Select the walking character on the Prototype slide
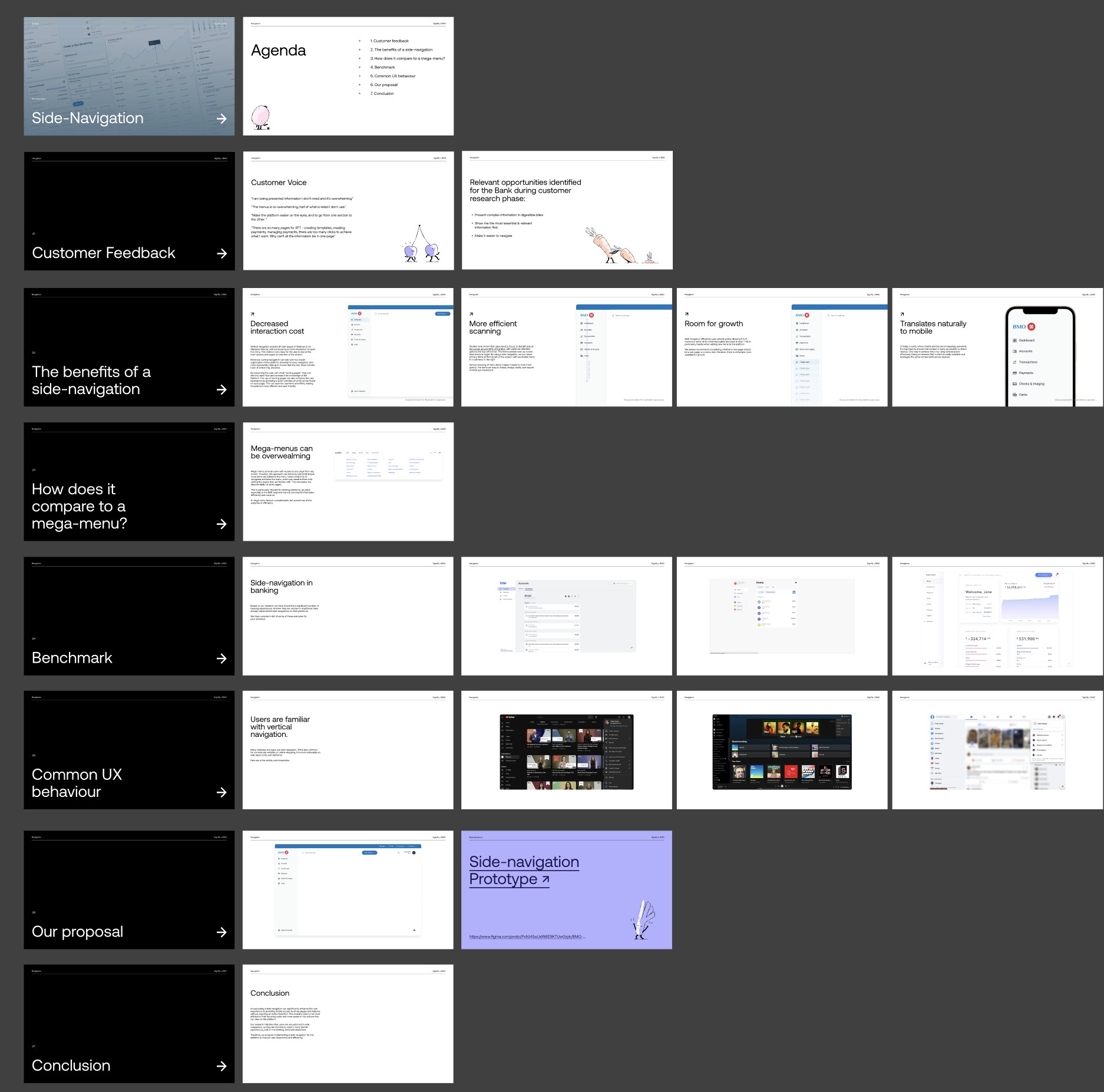This screenshot has height=1092, width=1104. (642, 919)
